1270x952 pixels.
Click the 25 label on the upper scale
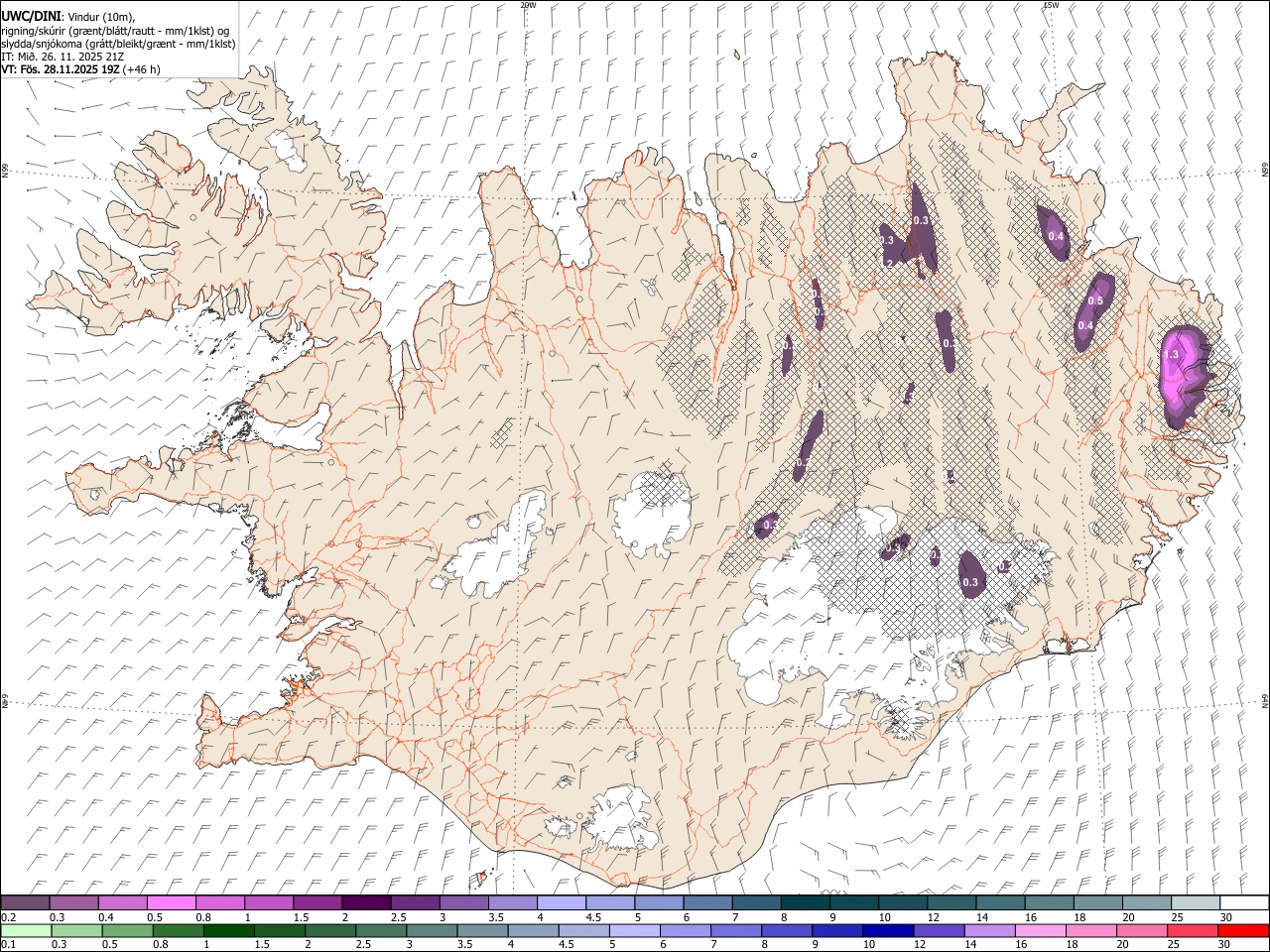coord(1177,917)
